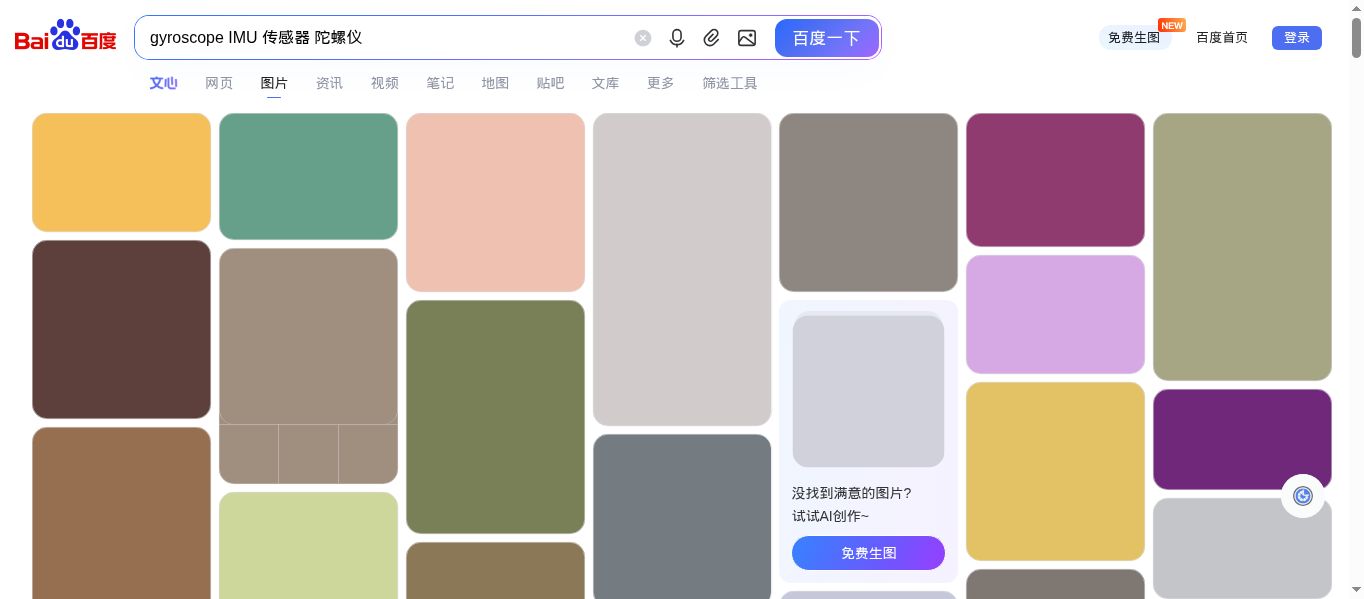The width and height of the screenshot is (1364, 599).
Task: Open the mustard yellow image thumbnail
Action: tap(1055, 471)
